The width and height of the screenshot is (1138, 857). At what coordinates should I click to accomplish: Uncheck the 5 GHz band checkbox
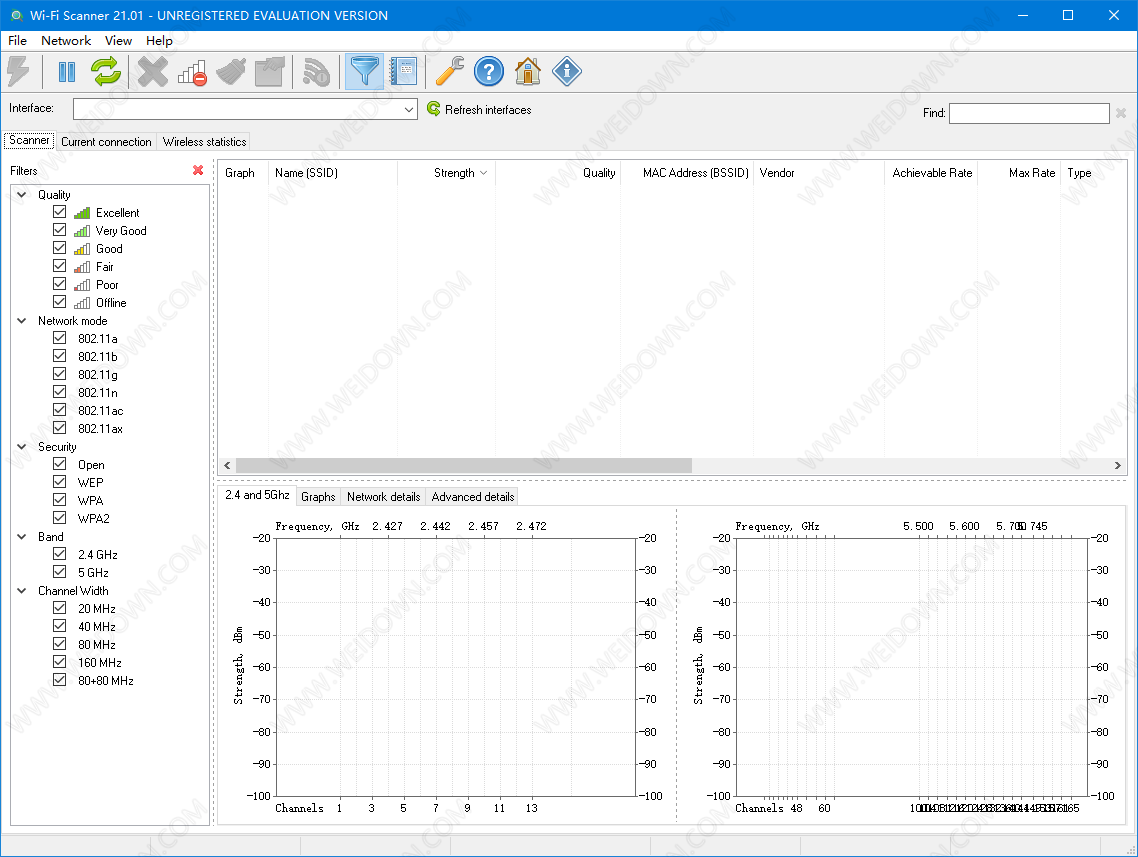click(60, 572)
